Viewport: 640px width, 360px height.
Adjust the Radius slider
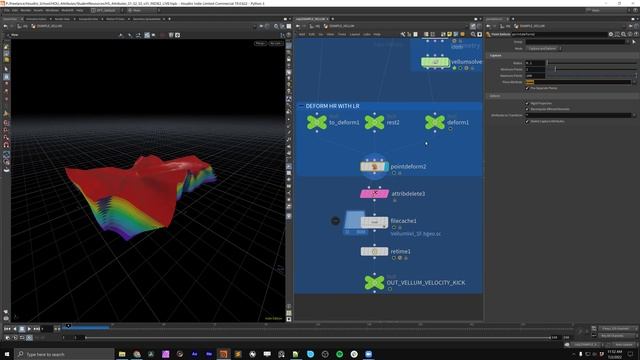(x=591, y=62)
